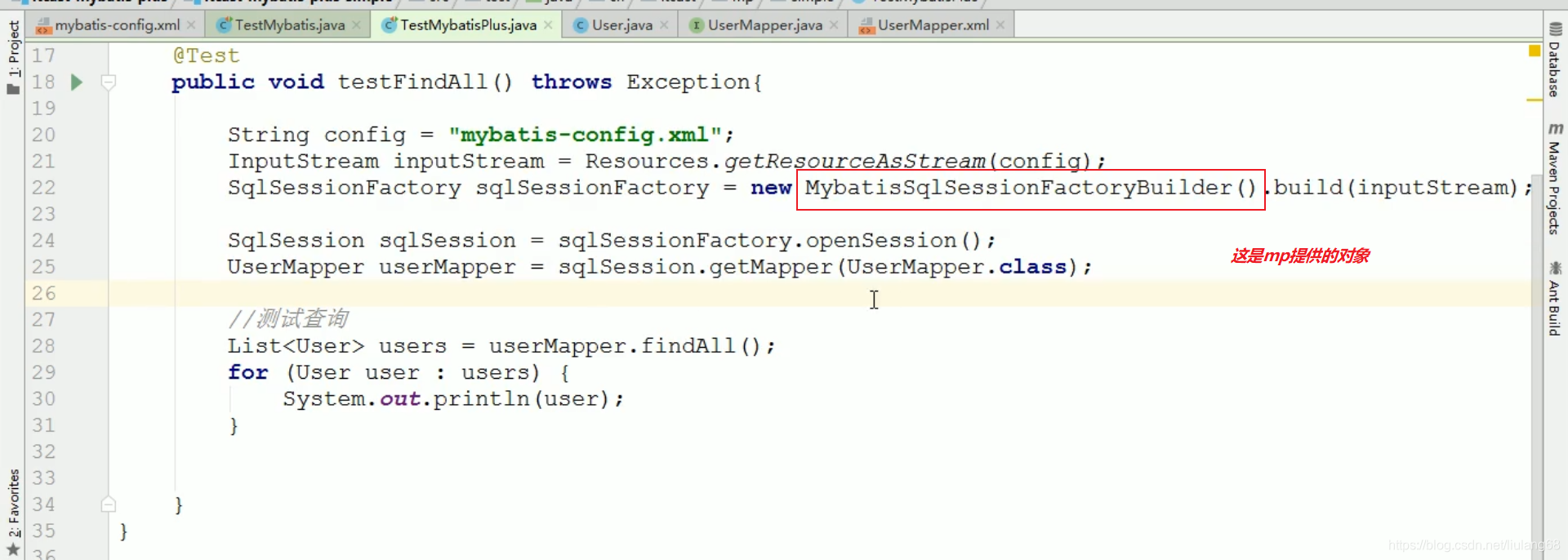This screenshot has width=1568, height=560.
Task: Click the class icon on the TestMybatisPlus.java tab
Action: (390, 25)
